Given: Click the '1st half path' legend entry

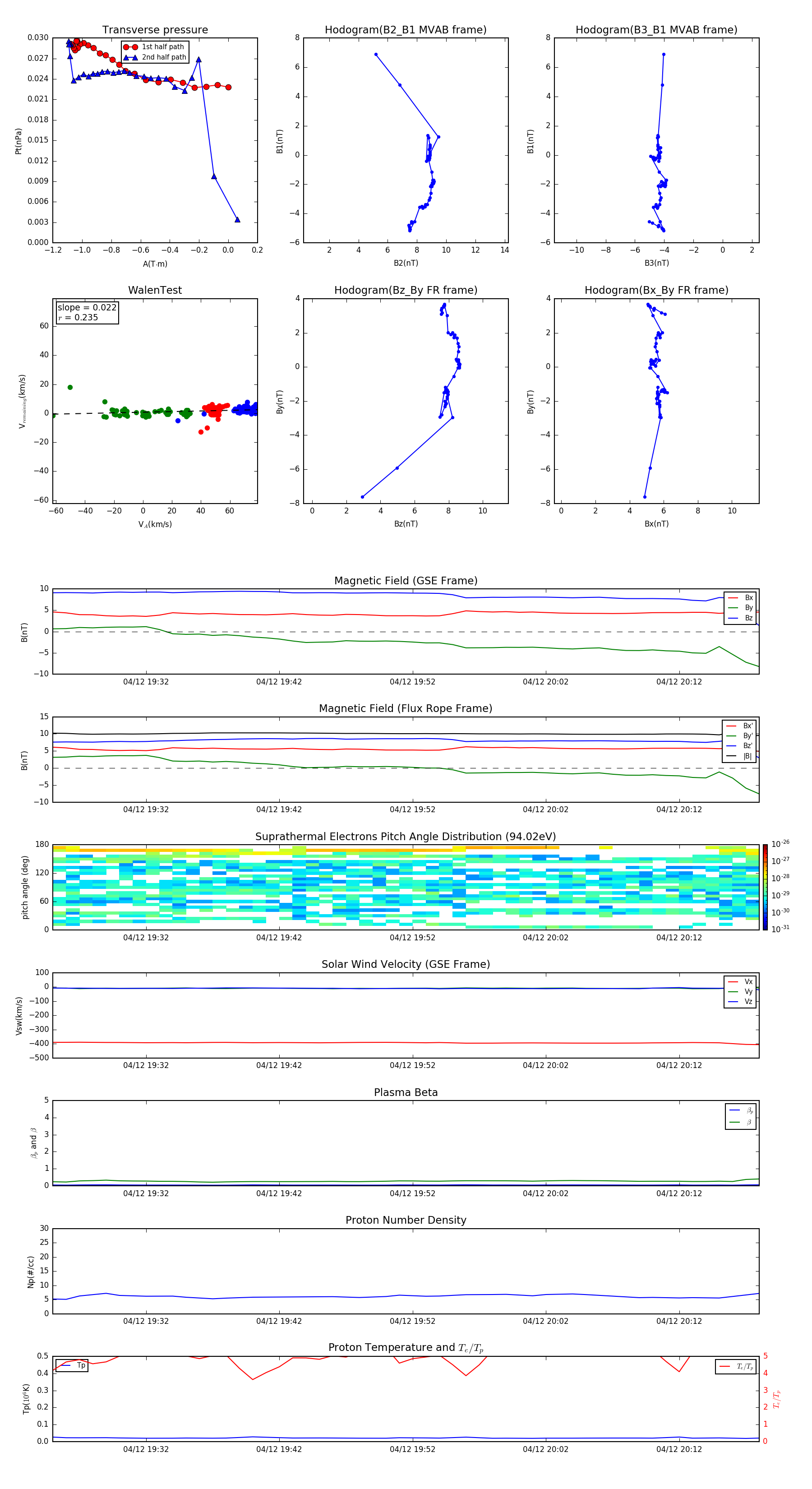Looking at the screenshot, I should 154,47.
